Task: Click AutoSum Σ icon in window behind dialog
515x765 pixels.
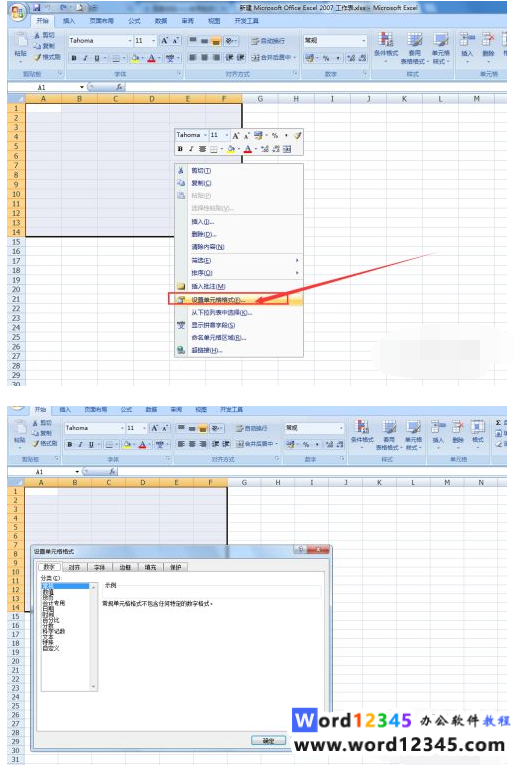Action: click(x=498, y=423)
